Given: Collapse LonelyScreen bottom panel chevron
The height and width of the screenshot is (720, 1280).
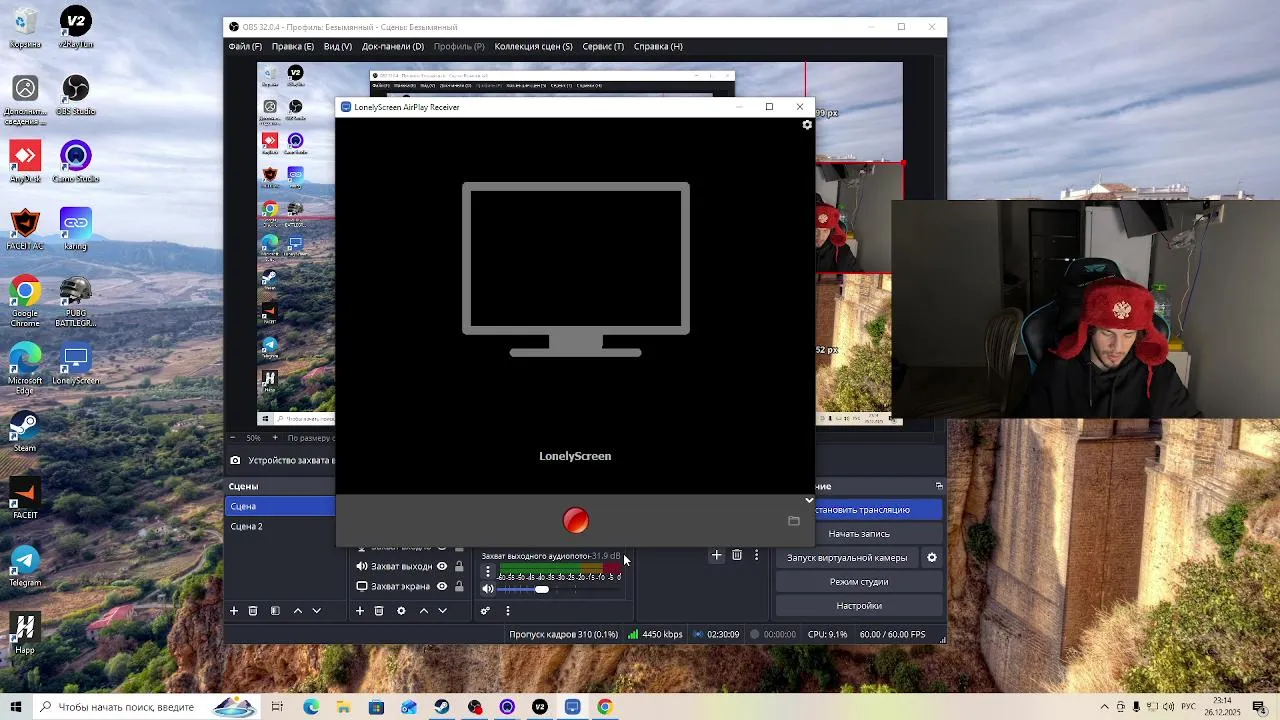Looking at the screenshot, I should coord(809,500).
